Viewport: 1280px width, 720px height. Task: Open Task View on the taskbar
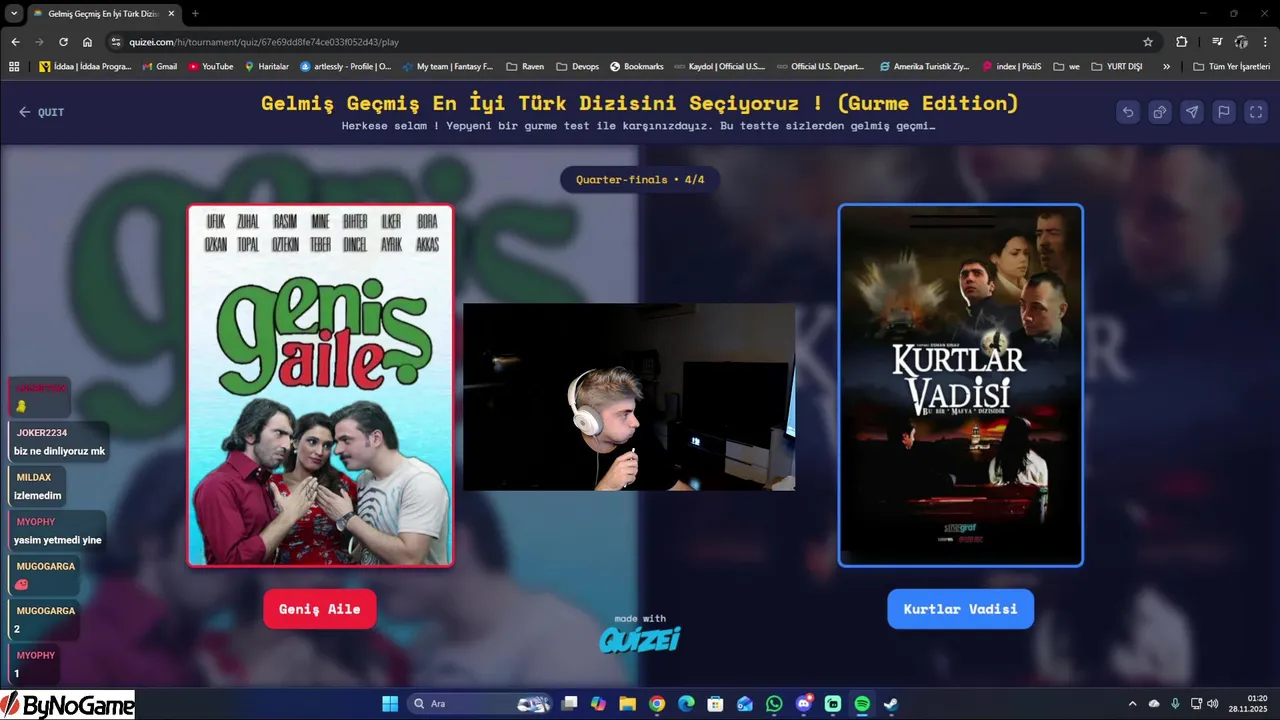click(x=569, y=704)
